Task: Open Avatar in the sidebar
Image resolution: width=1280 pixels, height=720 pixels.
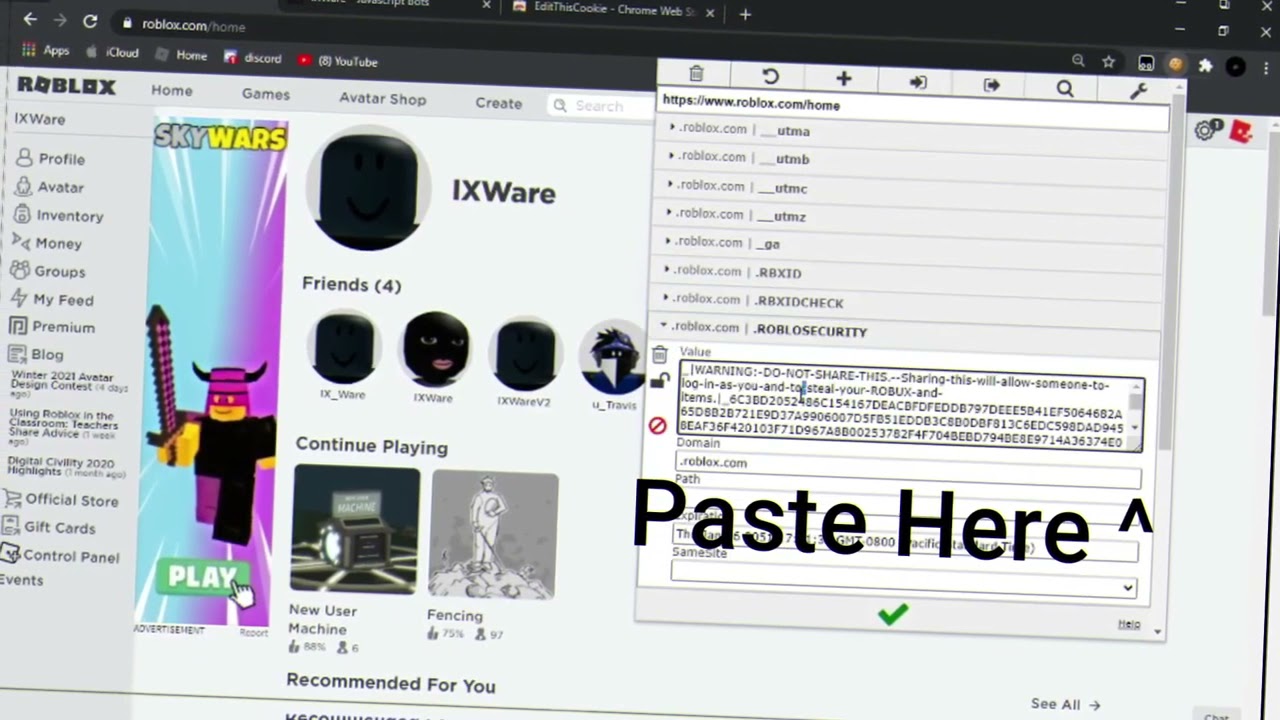Action: pyautogui.click(x=50, y=187)
